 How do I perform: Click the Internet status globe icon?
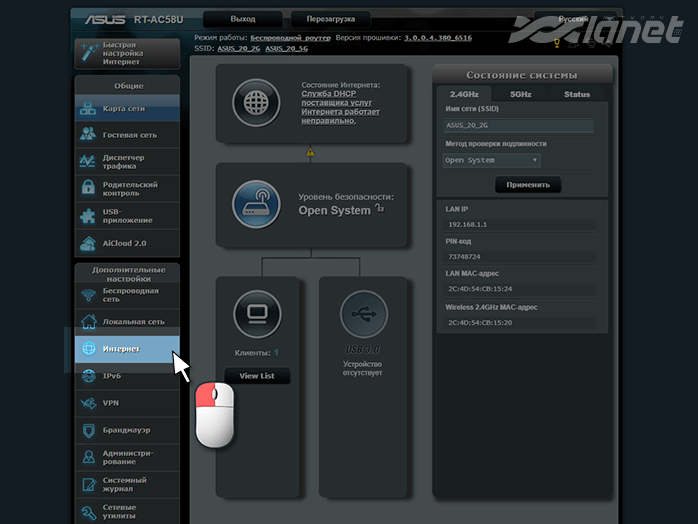[256, 103]
